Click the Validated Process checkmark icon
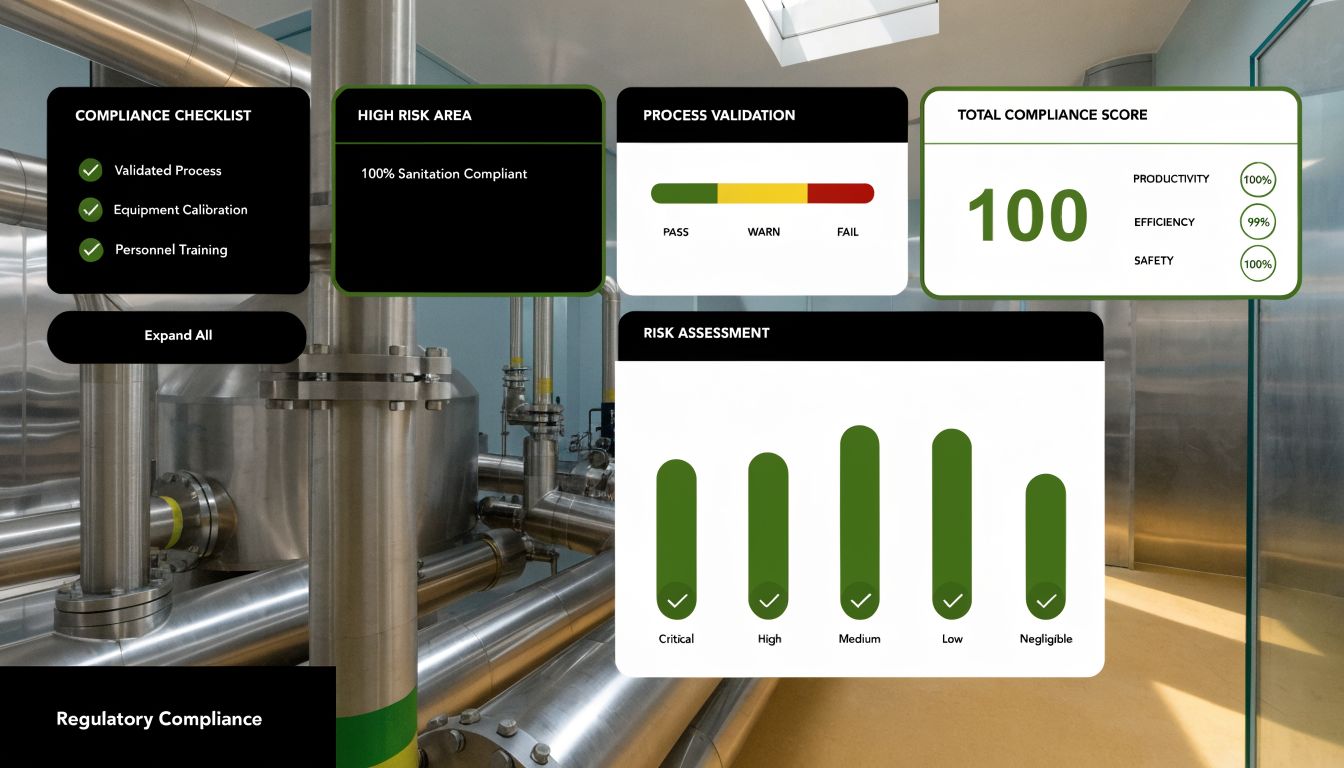Image resolution: width=1344 pixels, height=768 pixels. 90,170
